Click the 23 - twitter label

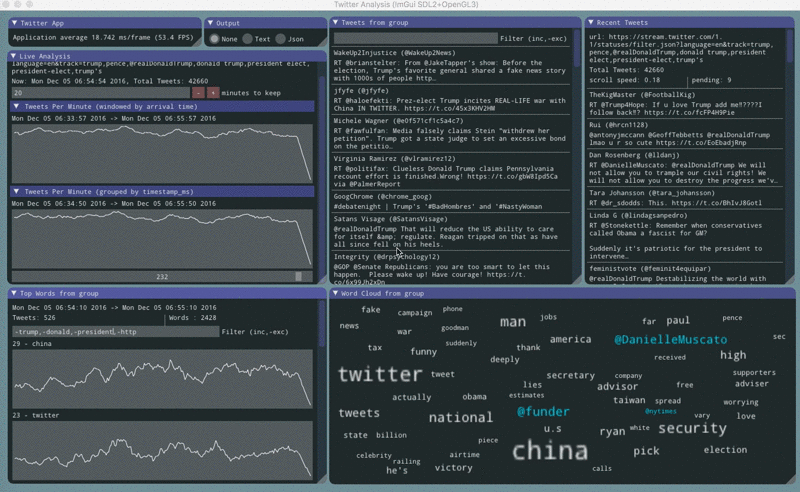pos(36,415)
